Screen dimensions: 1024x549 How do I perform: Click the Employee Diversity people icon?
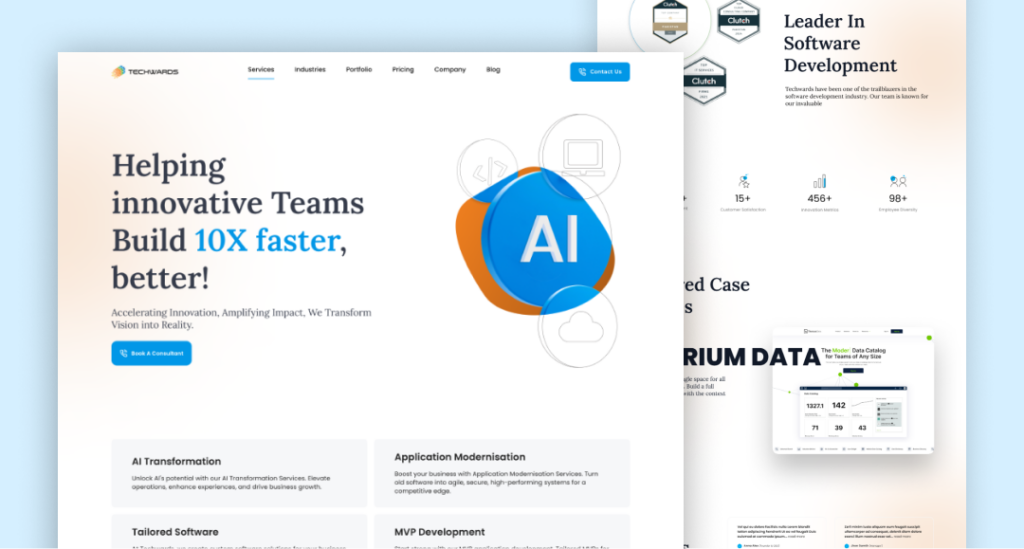click(897, 182)
